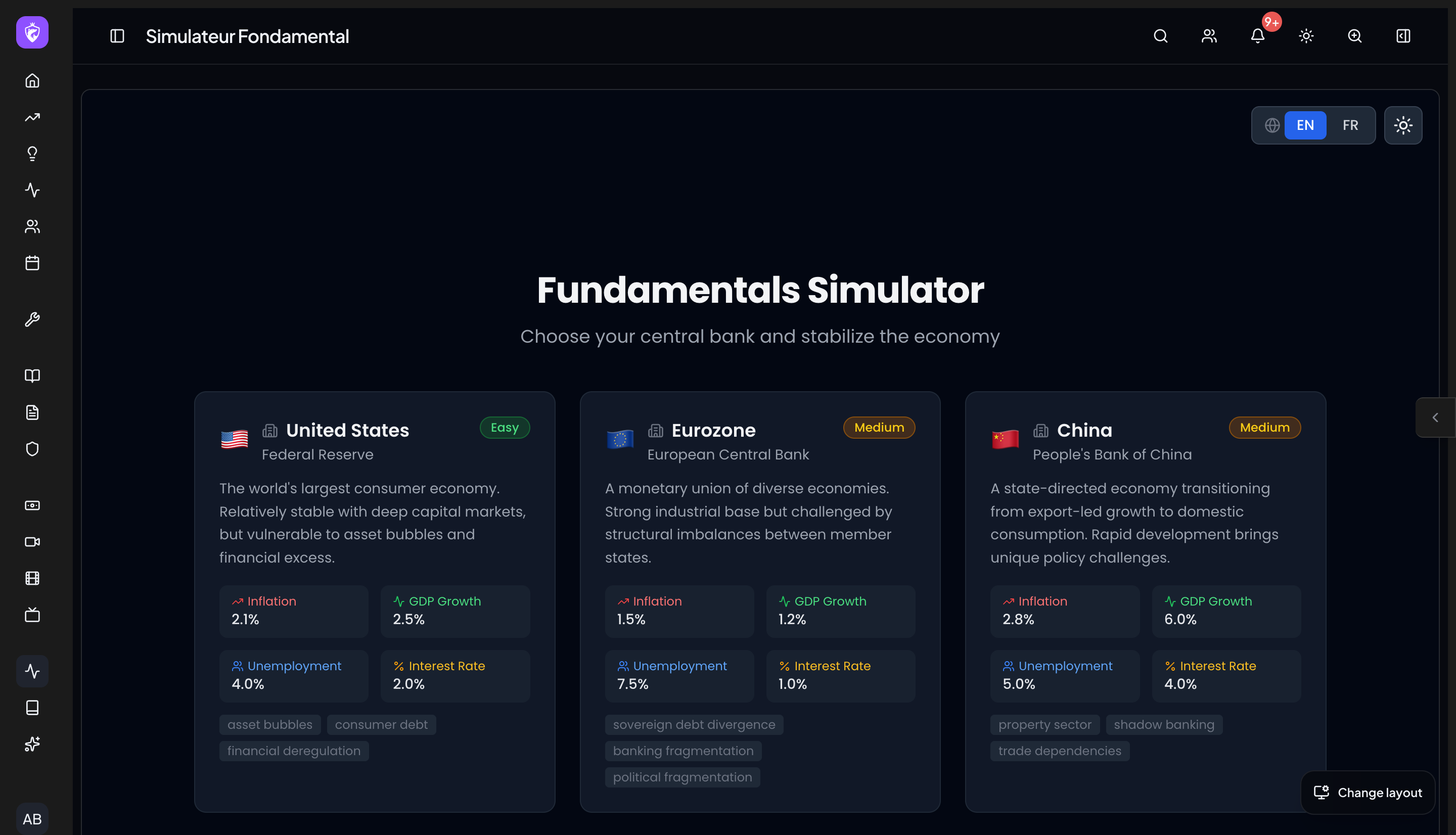The width and height of the screenshot is (1456, 835).
Task: Open the wrench tools sidebar icon
Action: (32, 319)
